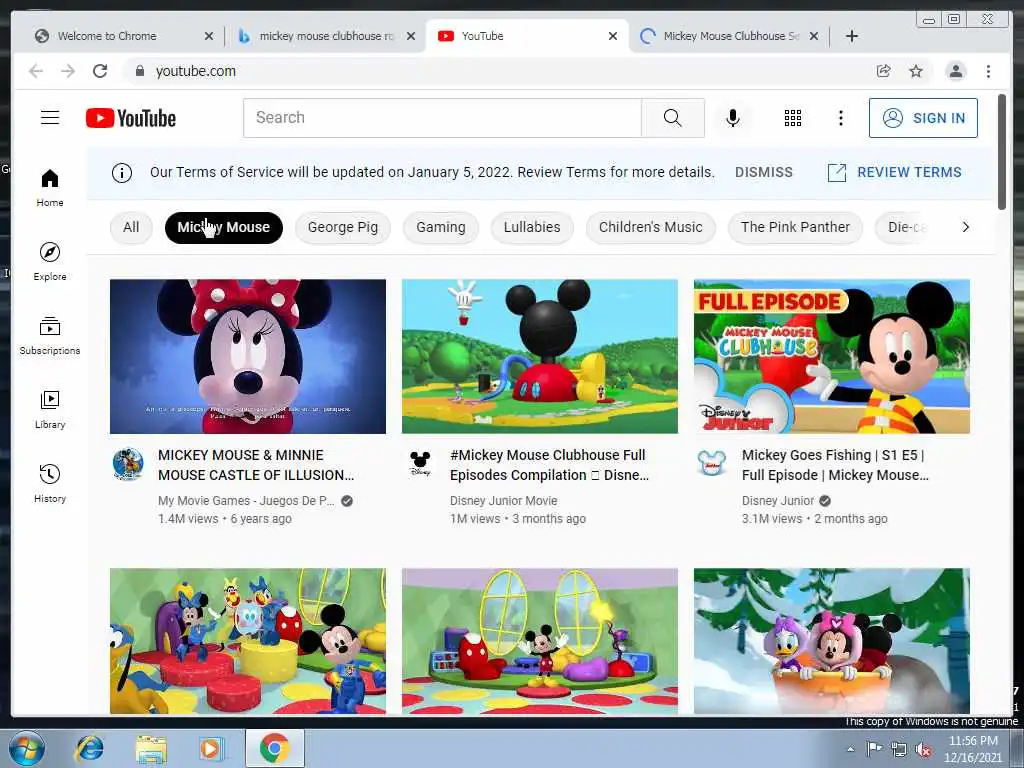Click REVIEW TERMS link
Image resolution: width=1024 pixels, height=768 pixels.
pyautogui.click(x=895, y=172)
